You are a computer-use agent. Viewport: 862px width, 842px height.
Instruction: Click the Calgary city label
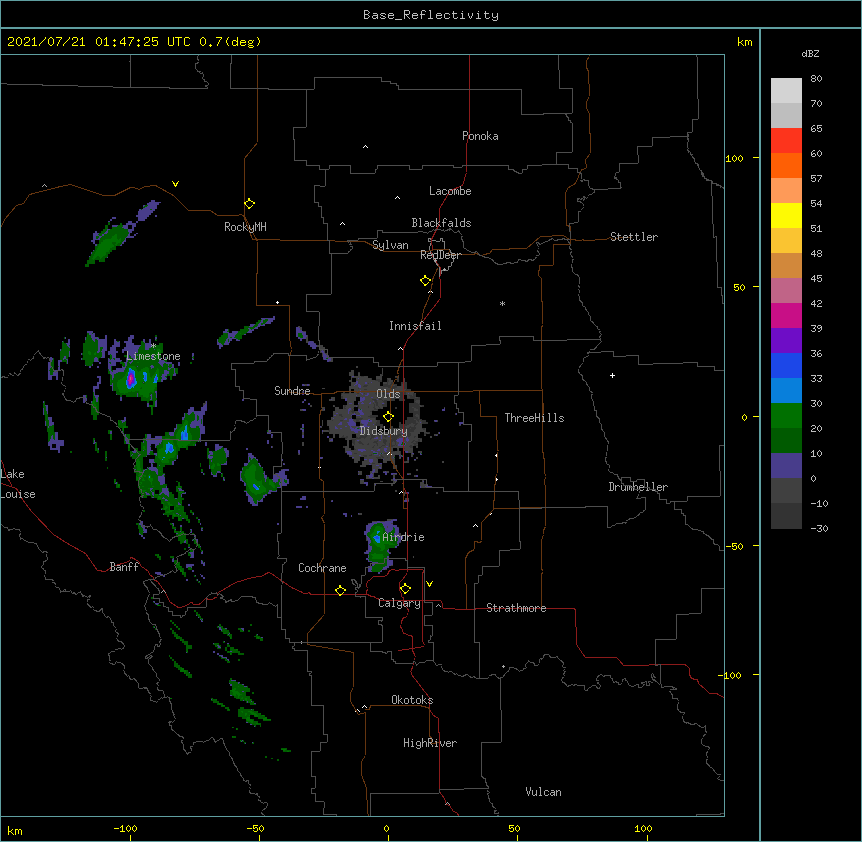click(399, 603)
